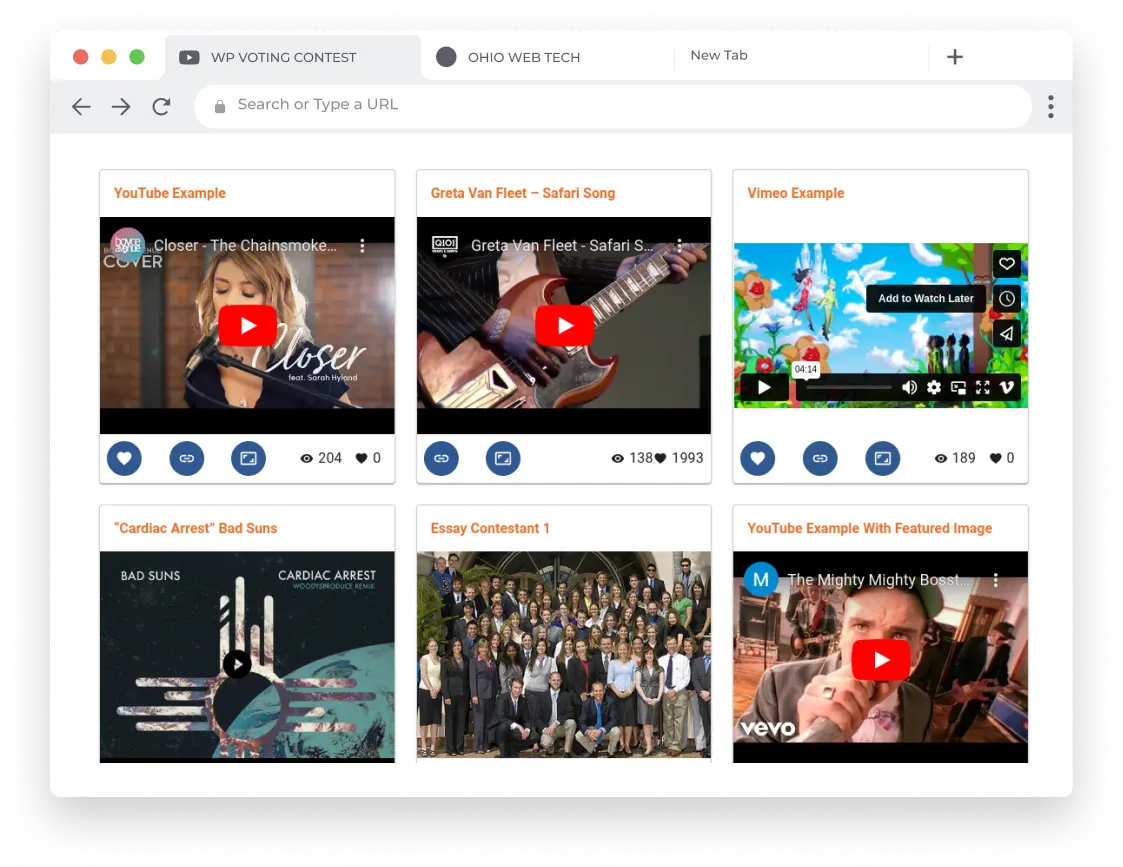Expand view icon on Greta Van Fleet card
The height and width of the screenshot is (867, 1123).
[x=503, y=458]
